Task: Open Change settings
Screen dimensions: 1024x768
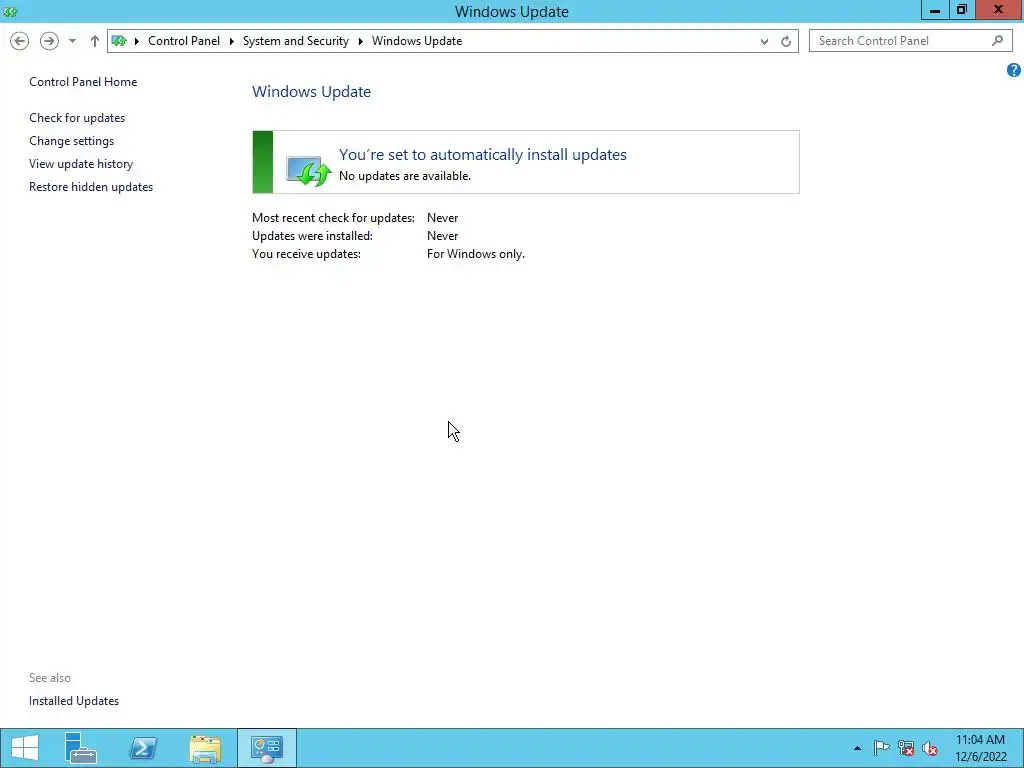Action: coord(71,140)
